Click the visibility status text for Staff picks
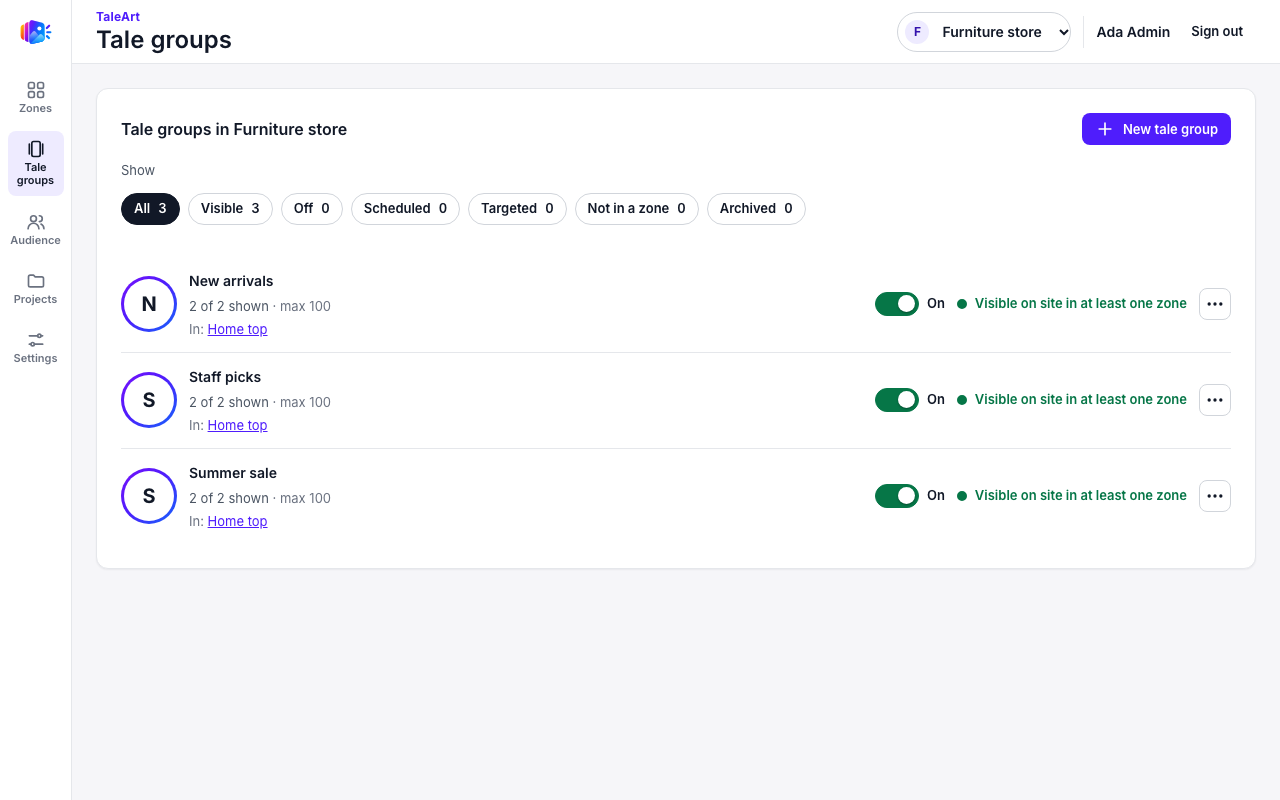Screen dimensions: 1280x800 (x=1081, y=400)
